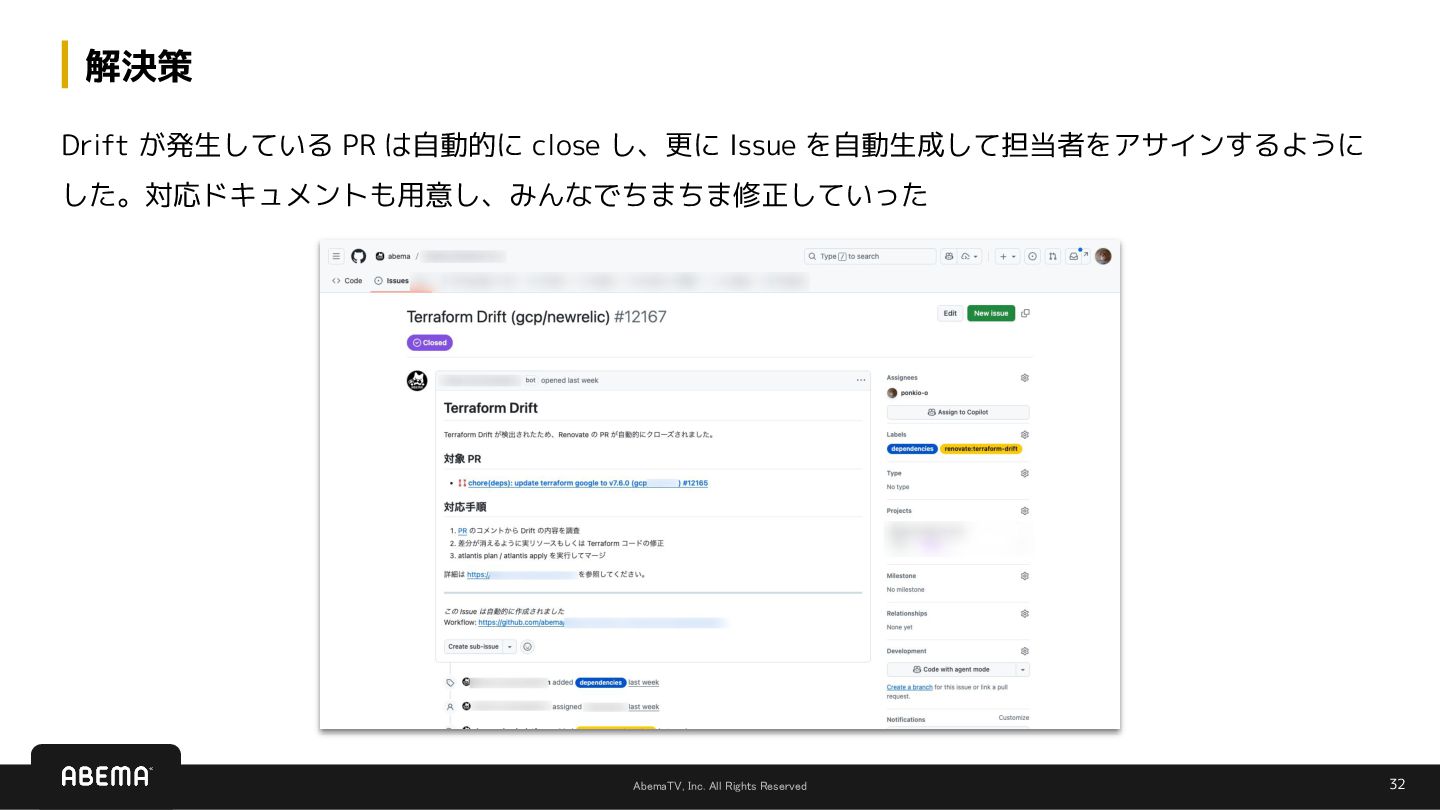Click the Edit issue title button
Screen dimensions: 1440x810
point(950,313)
